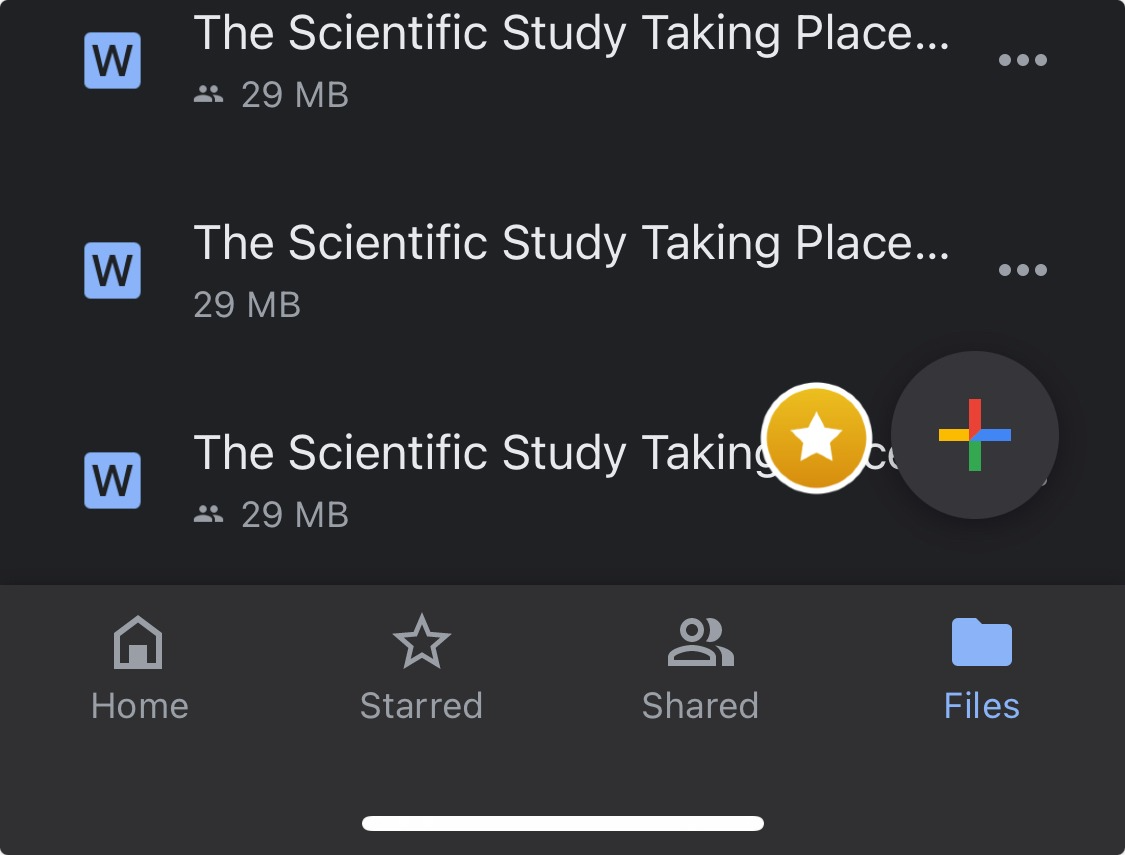Tap the white home indicator bar

[562, 823]
